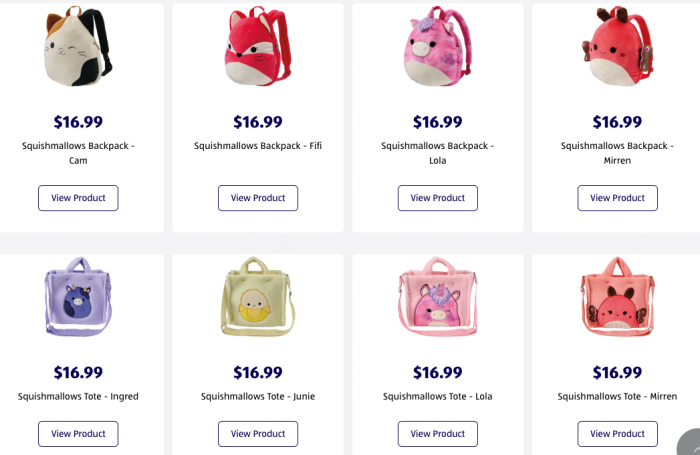View Product for Squishmallows Tote Lola
The height and width of the screenshot is (455, 700).
coord(437,434)
